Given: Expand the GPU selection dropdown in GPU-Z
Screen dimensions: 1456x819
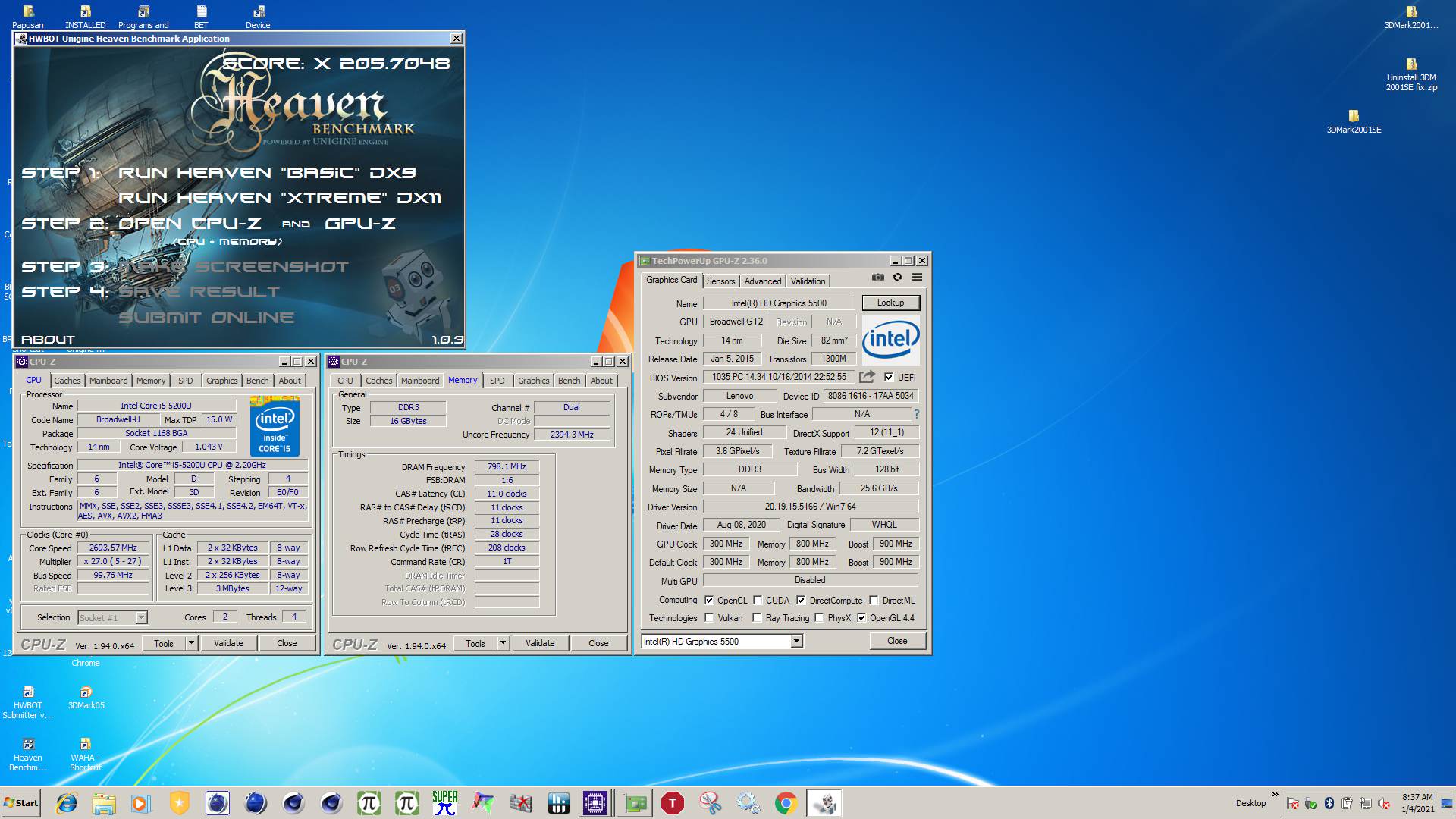Looking at the screenshot, I should [796, 642].
